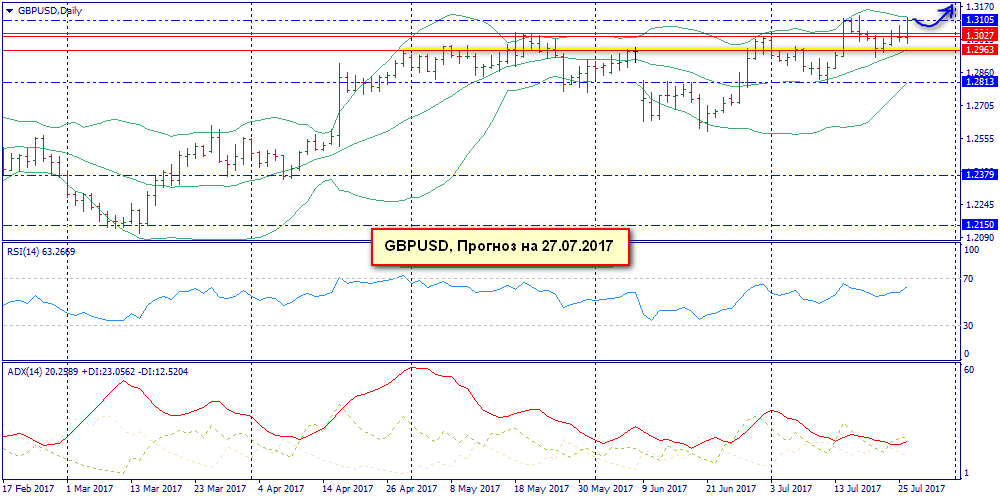Click the 17 Feb 2017 date label
The height and width of the screenshot is (500, 1000).
pyautogui.click(x=29, y=487)
